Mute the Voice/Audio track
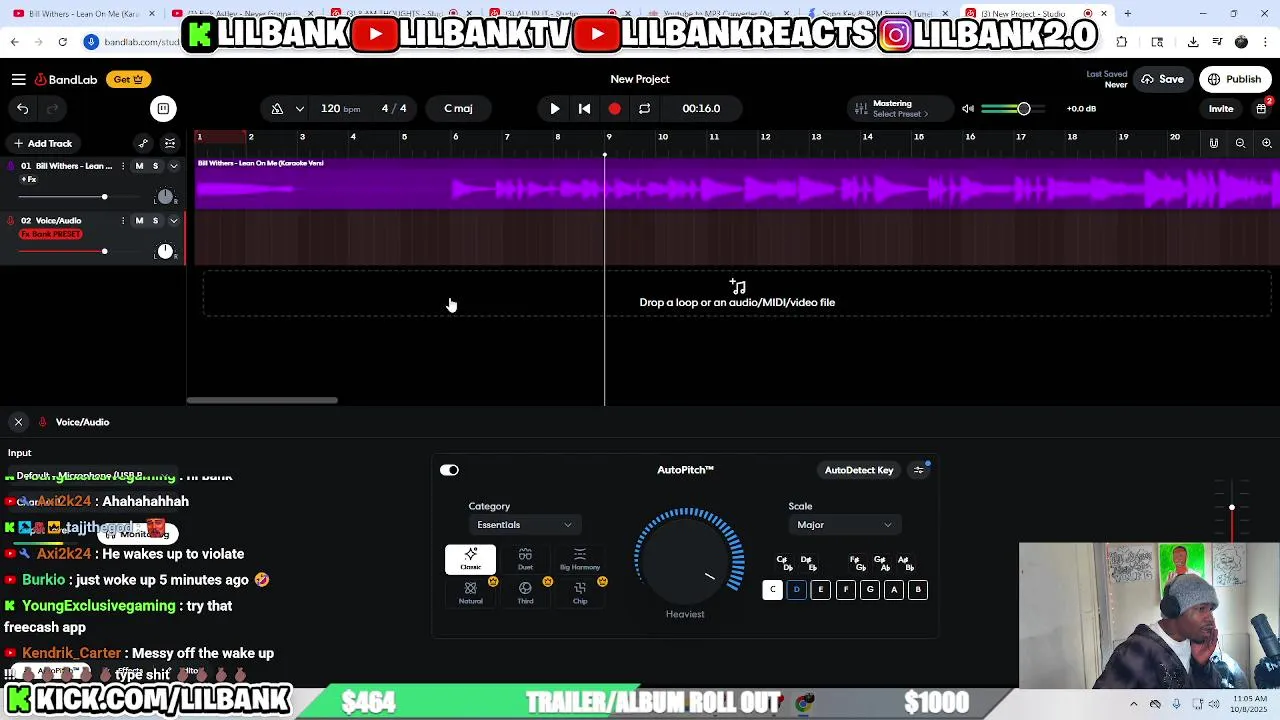This screenshot has width=1280, height=720. click(x=139, y=221)
